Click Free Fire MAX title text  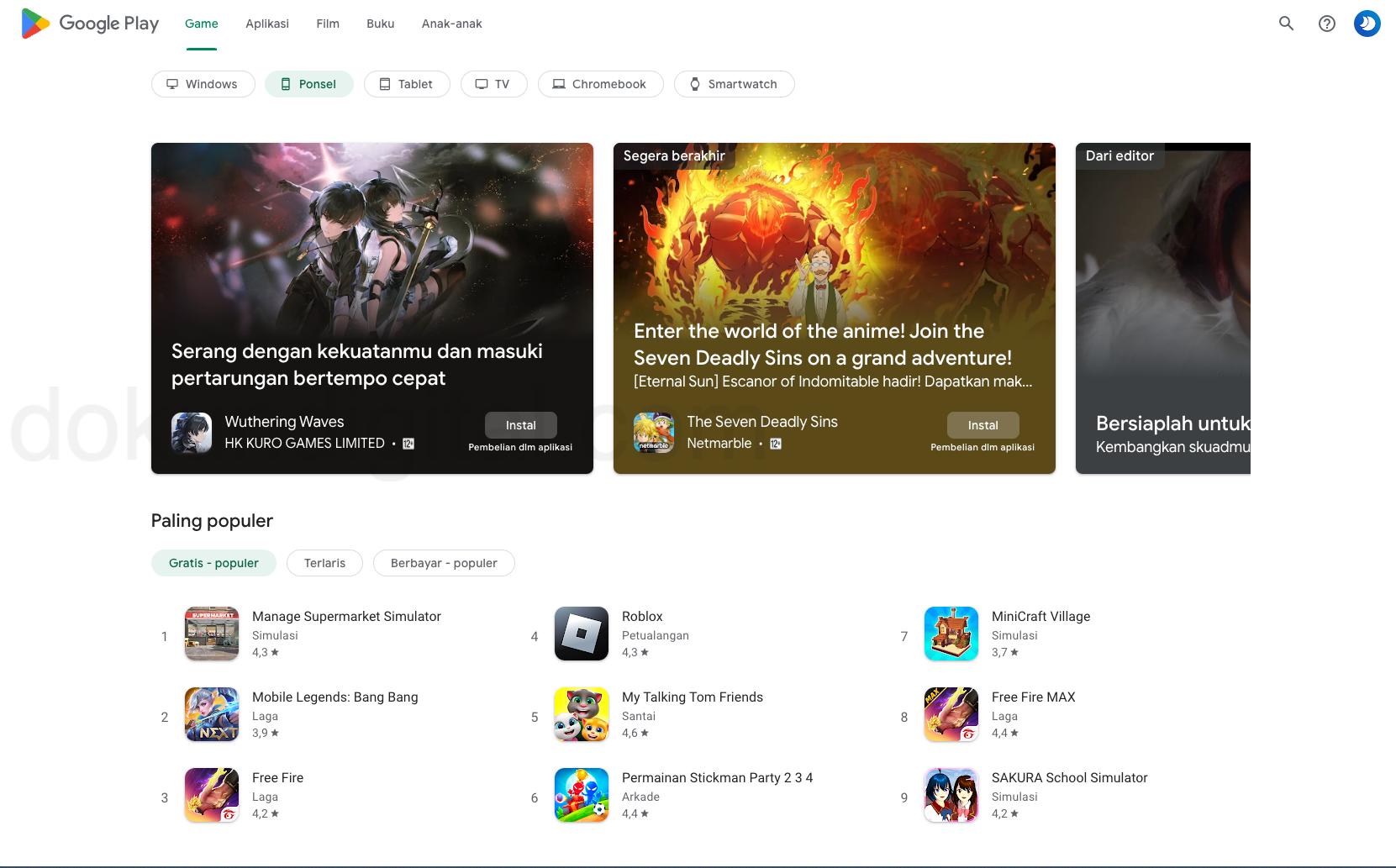click(1033, 697)
